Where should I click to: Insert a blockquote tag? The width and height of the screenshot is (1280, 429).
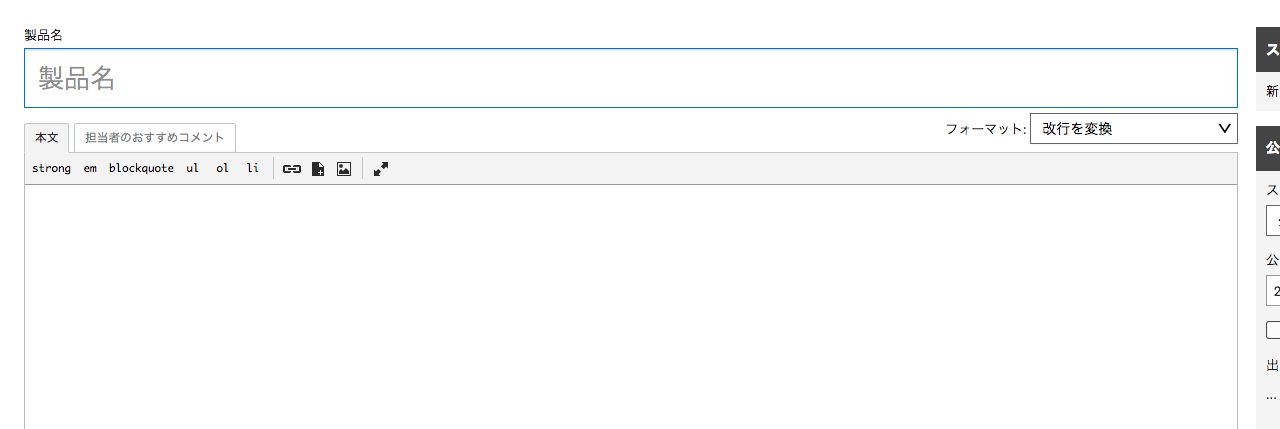pos(141,168)
